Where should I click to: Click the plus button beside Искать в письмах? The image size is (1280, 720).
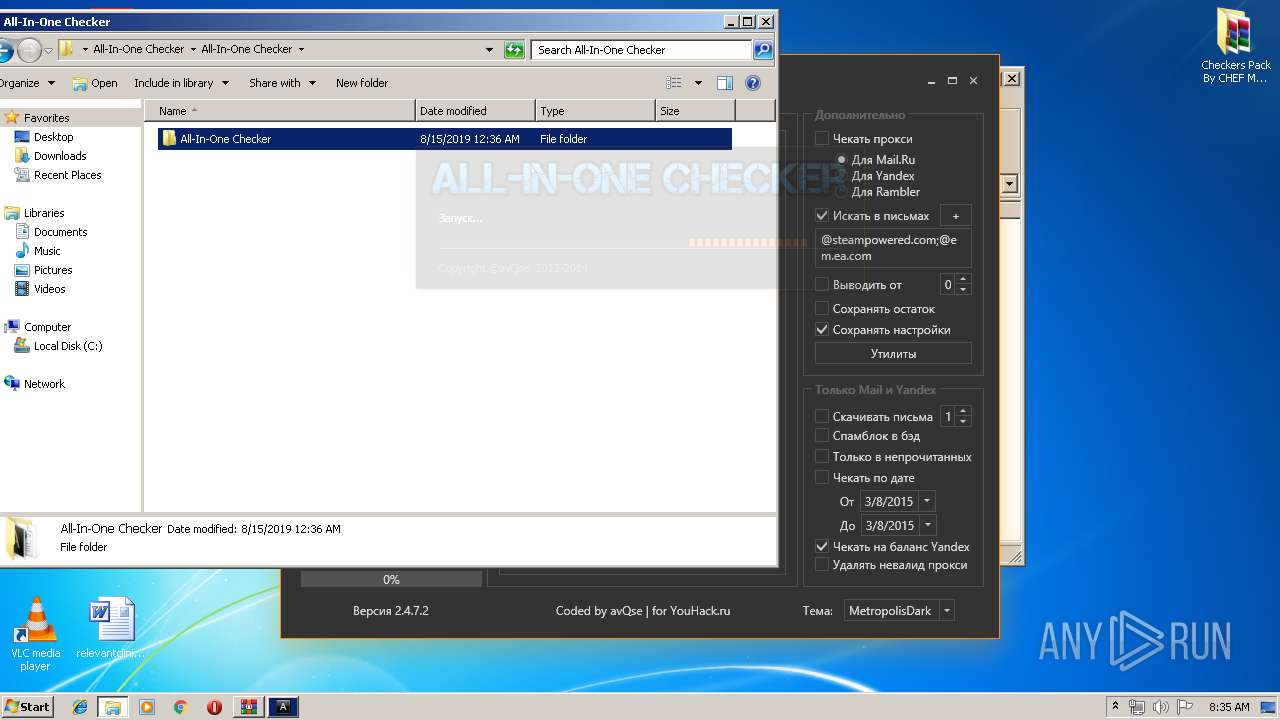point(955,215)
